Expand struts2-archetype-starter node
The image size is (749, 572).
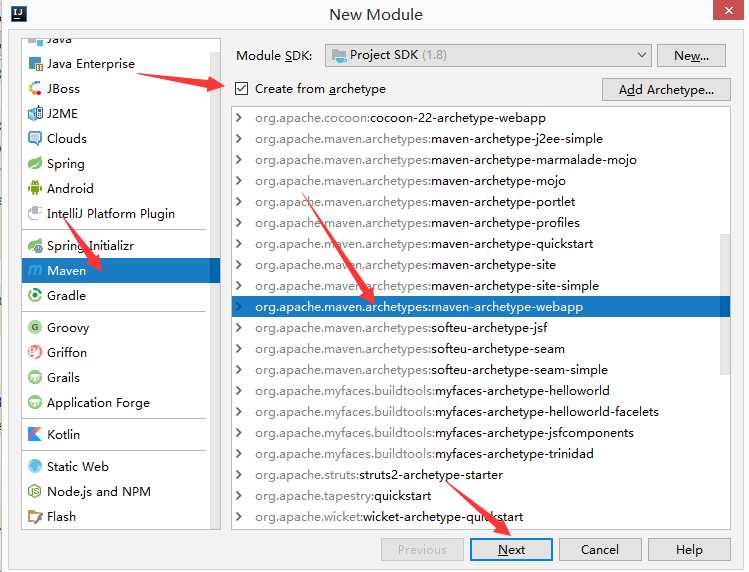(x=239, y=475)
